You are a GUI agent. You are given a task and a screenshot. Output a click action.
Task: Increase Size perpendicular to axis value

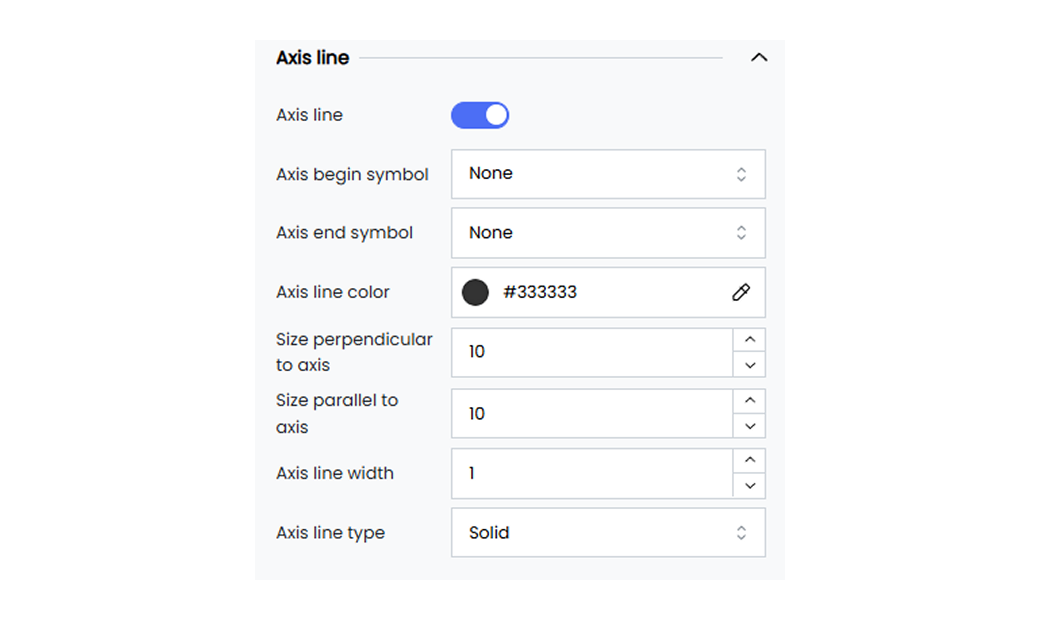[749, 340]
